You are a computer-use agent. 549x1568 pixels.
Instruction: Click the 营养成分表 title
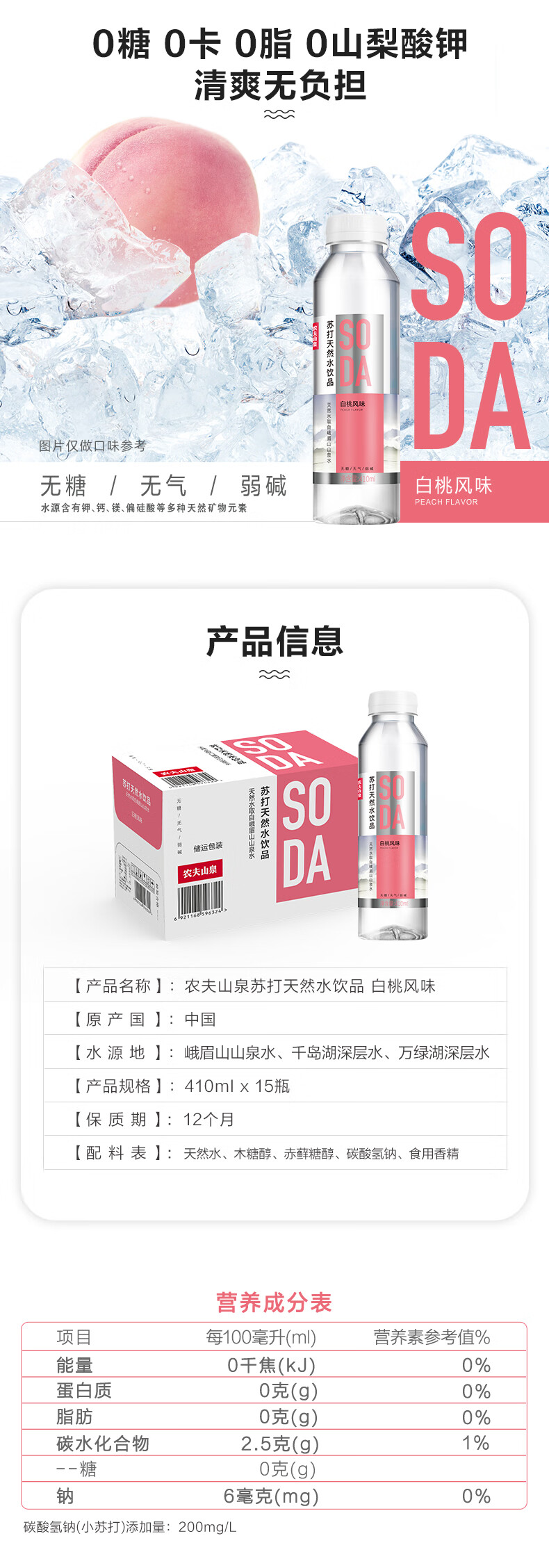pos(274,1302)
